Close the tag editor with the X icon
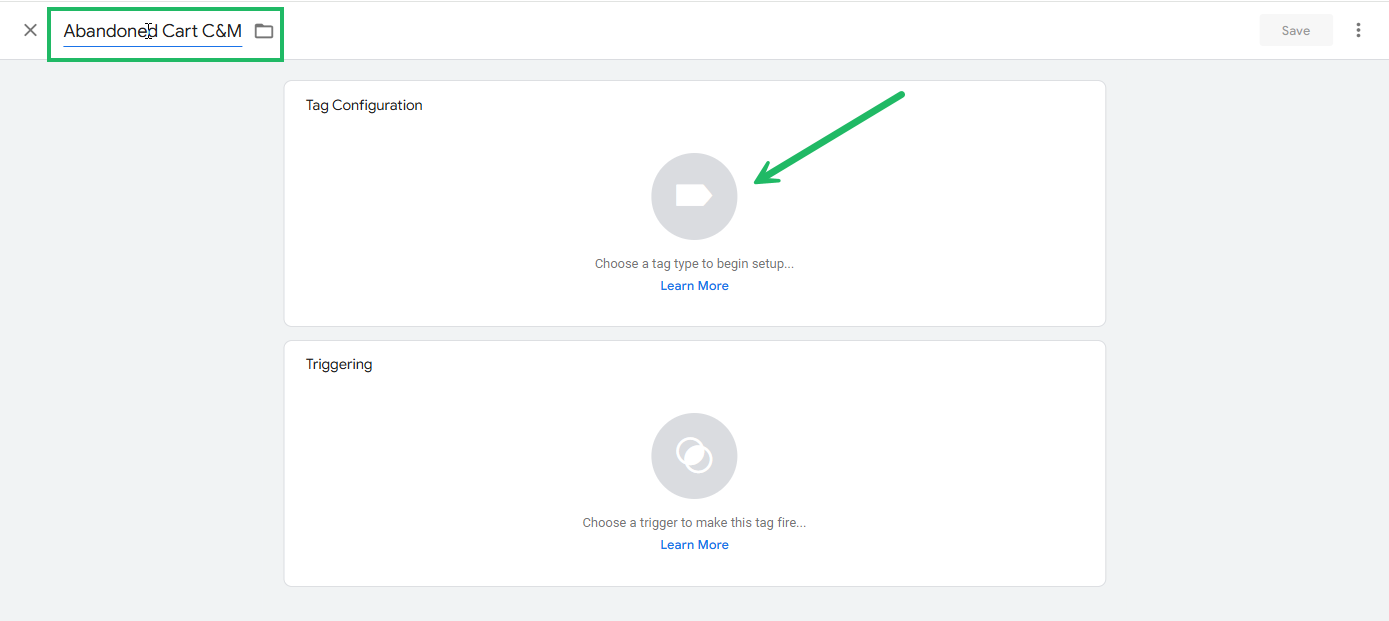Image resolution: width=1389 pixels, height=621 pixels. (x=30, y=30)
